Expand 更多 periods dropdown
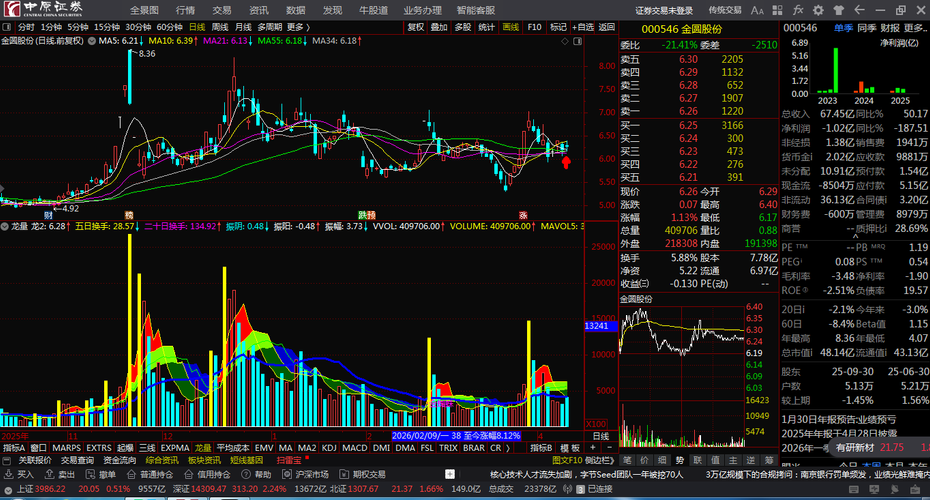The width and height of the screenshot is (930, 500). pyautogui.click(x=298, y=27)
